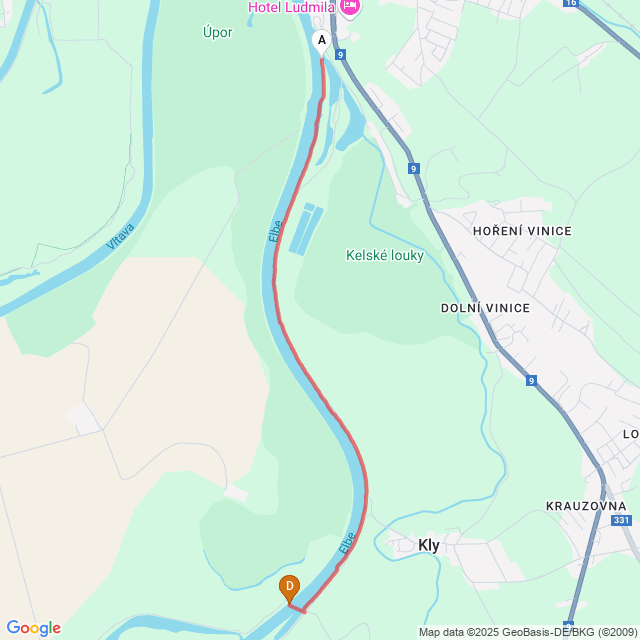Click the route 9 shield near Dolní Vinice
The height and width of the screenshot is (640, 640).
coord(531,381)
